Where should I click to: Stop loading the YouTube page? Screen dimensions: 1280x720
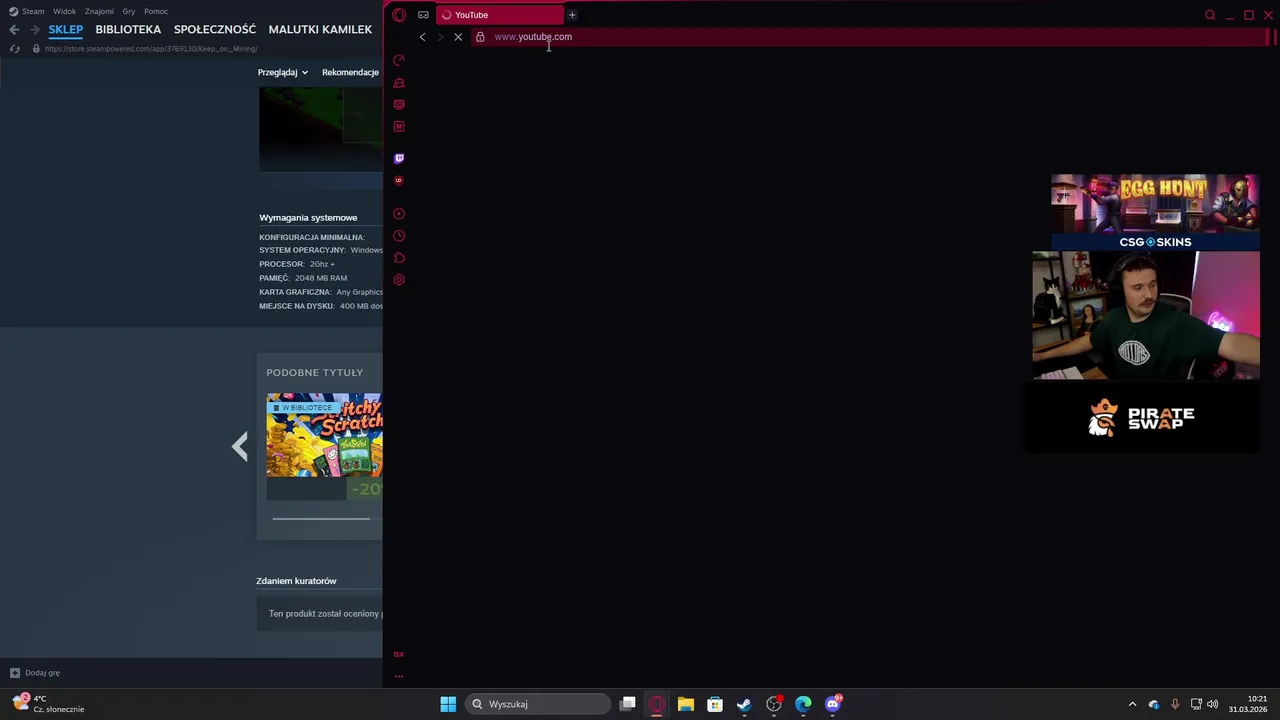click(x=458, y=37)
